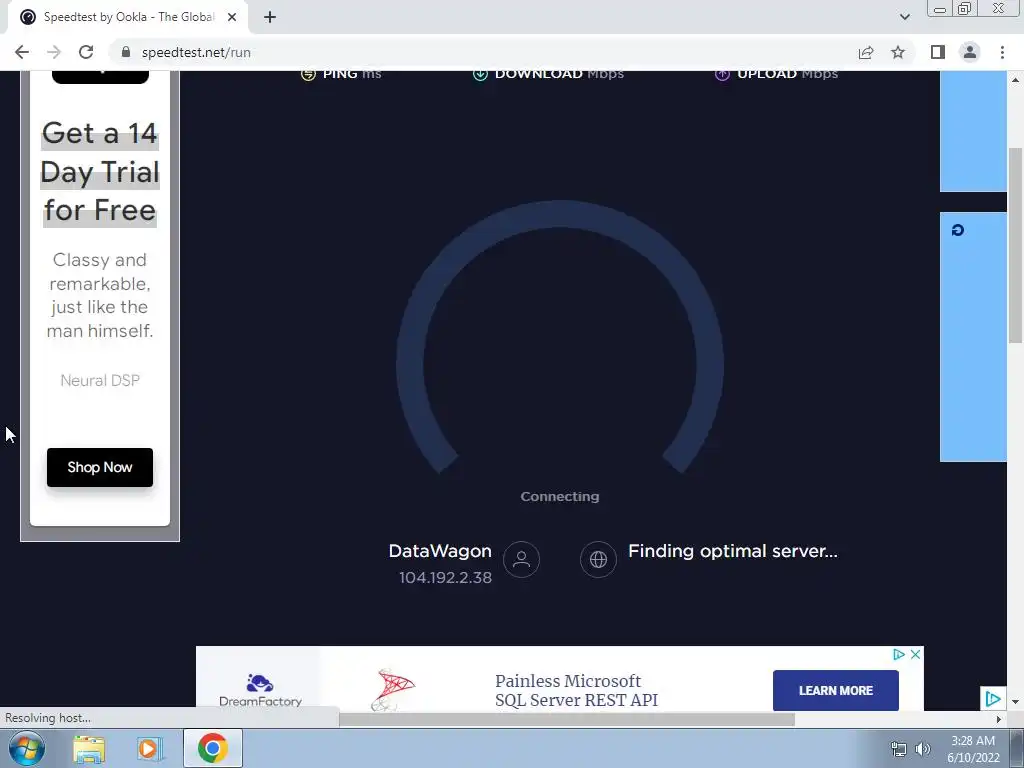Screen dimensions: 1024x768
Task: Select the Speedtest by Ookla tab
Action: [127, 17]
